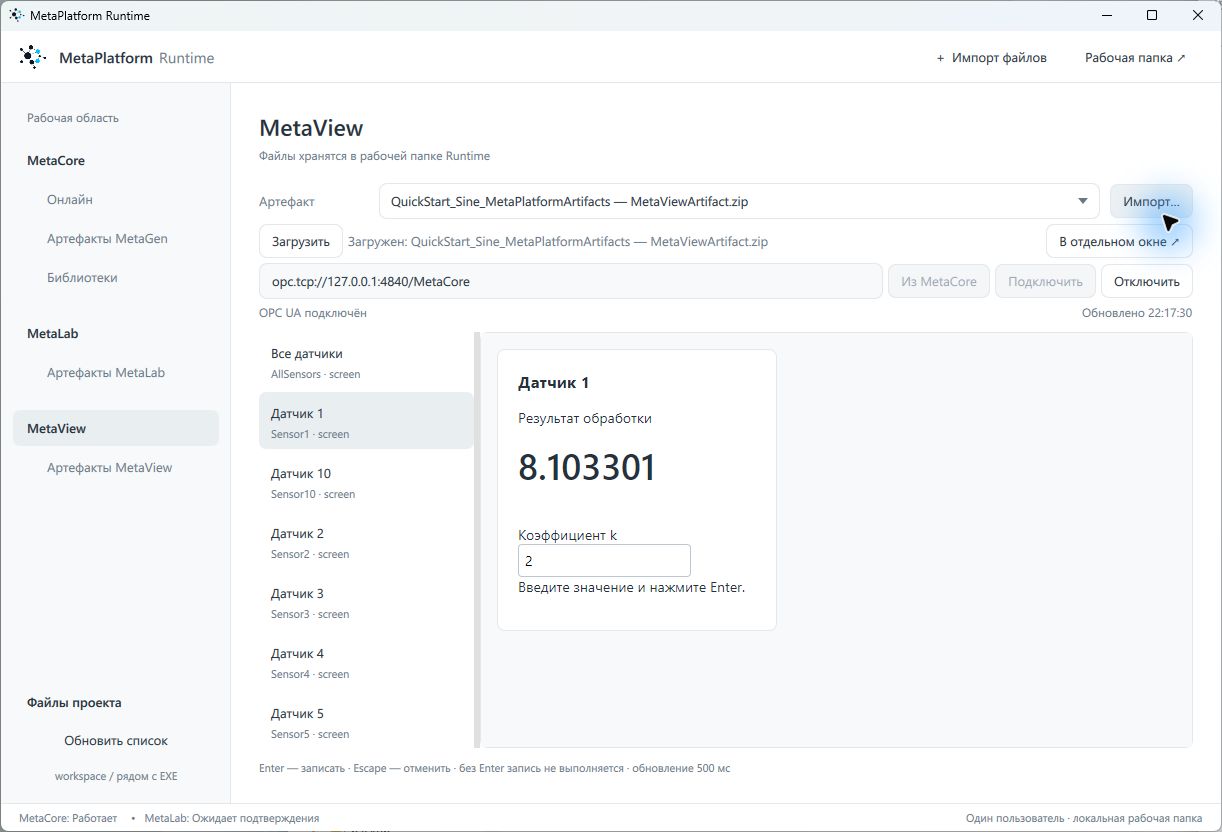
Task: Open Импорт файлов in the header
Action: tap(991, 58)
